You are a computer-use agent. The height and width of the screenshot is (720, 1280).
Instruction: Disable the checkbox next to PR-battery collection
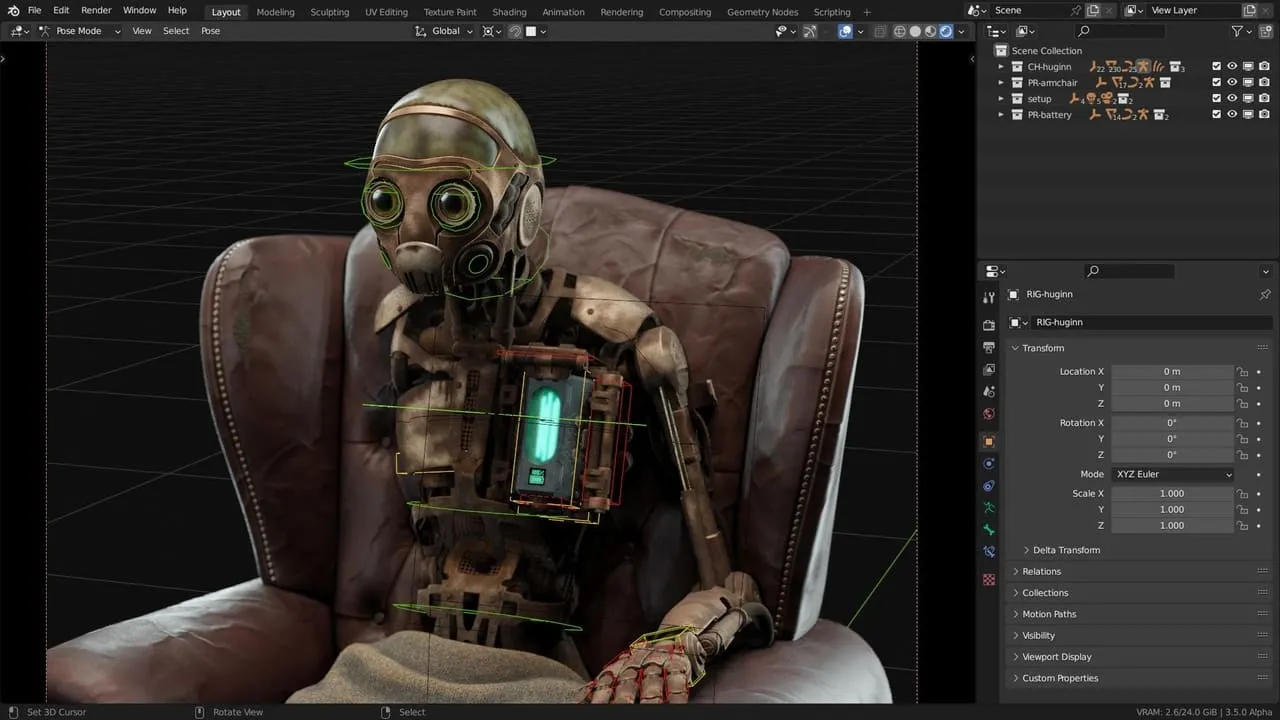tap(1216, 114)
